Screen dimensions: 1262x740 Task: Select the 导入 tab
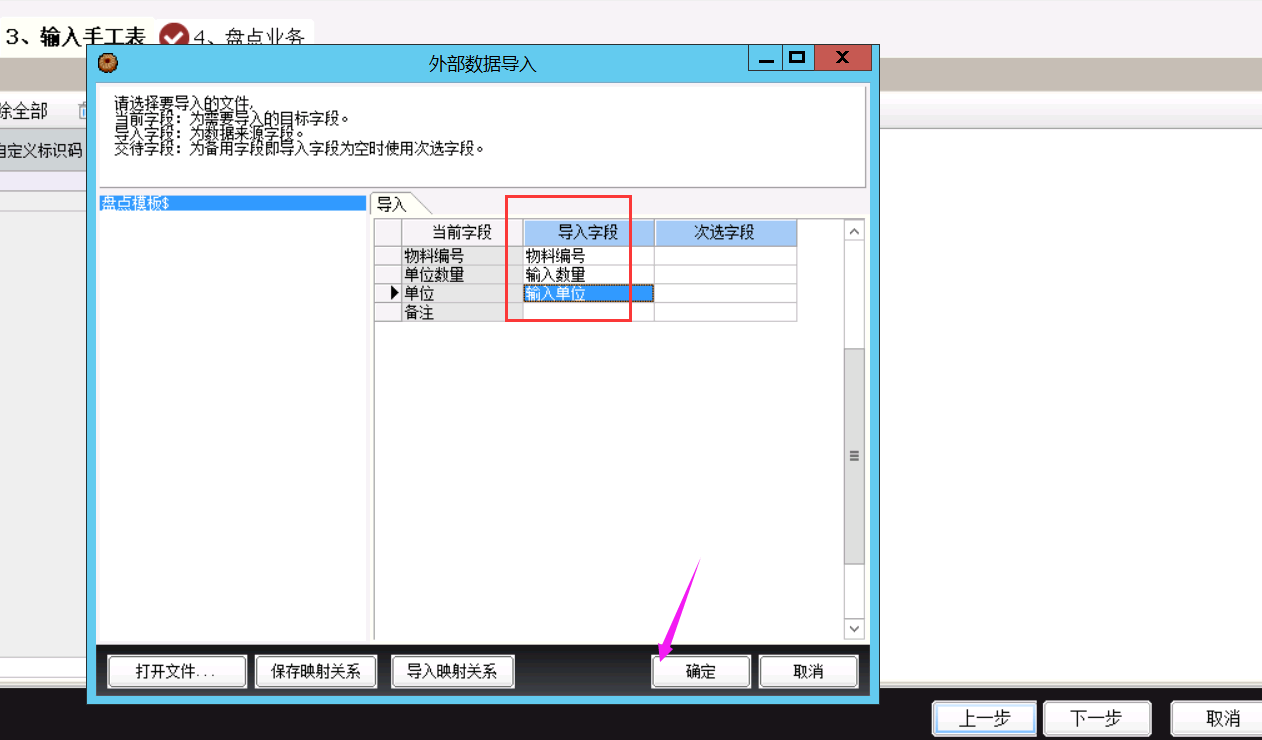tap(391, 204)
